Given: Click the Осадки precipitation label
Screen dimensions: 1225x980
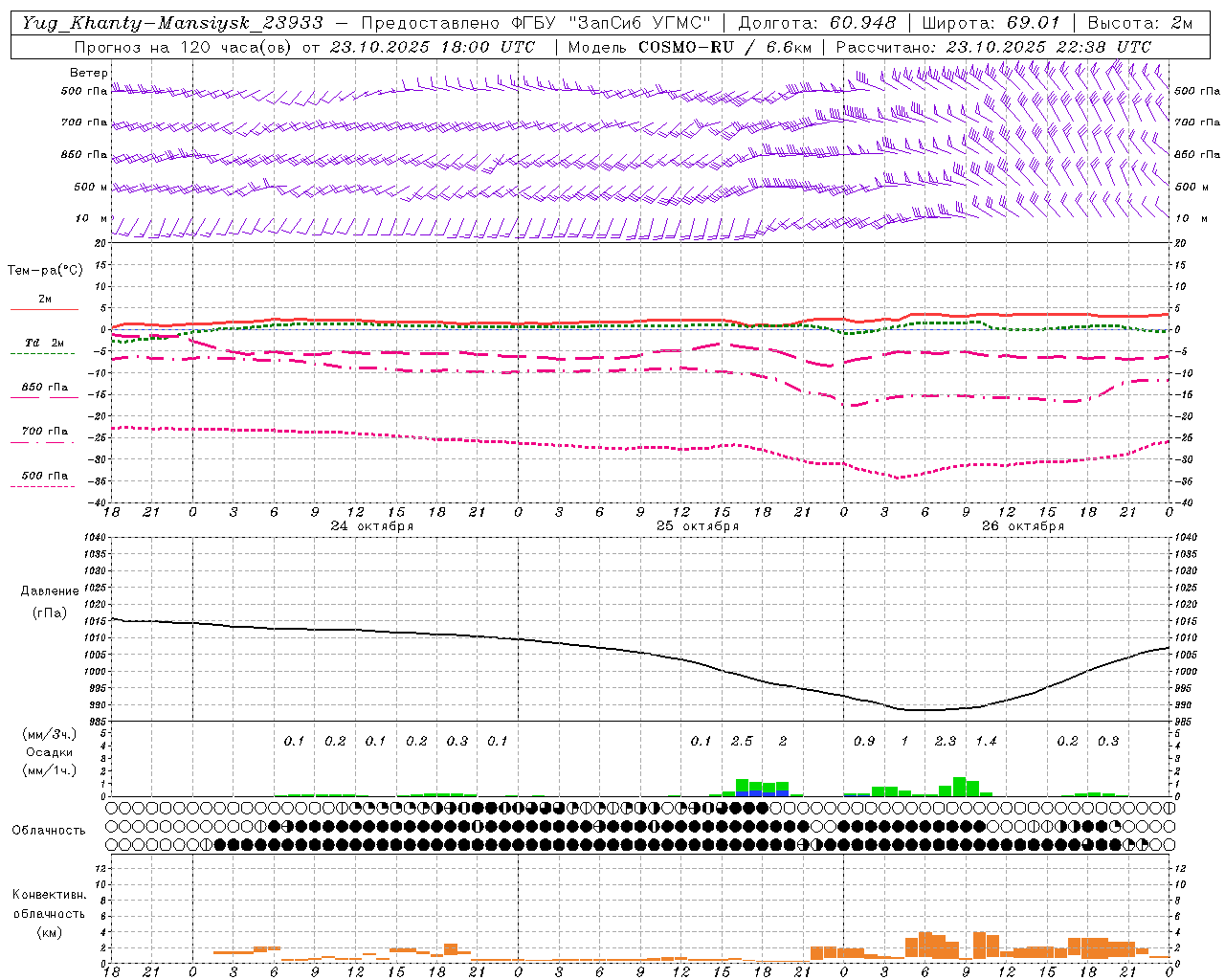Looking at the screenshot, I should point(50,752).
